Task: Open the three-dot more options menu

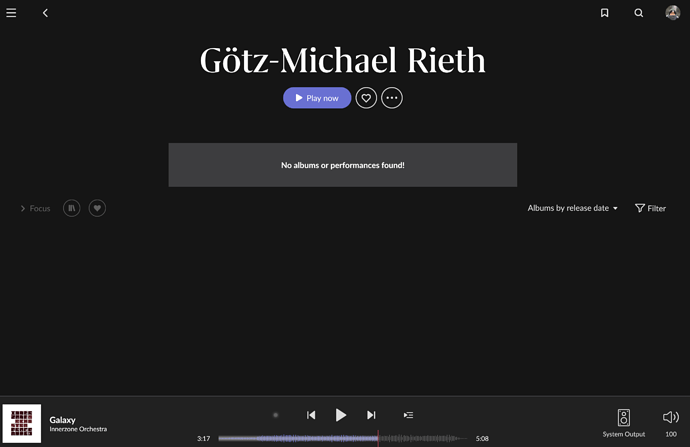Action: pyautogui.click(x=392, y=98)
